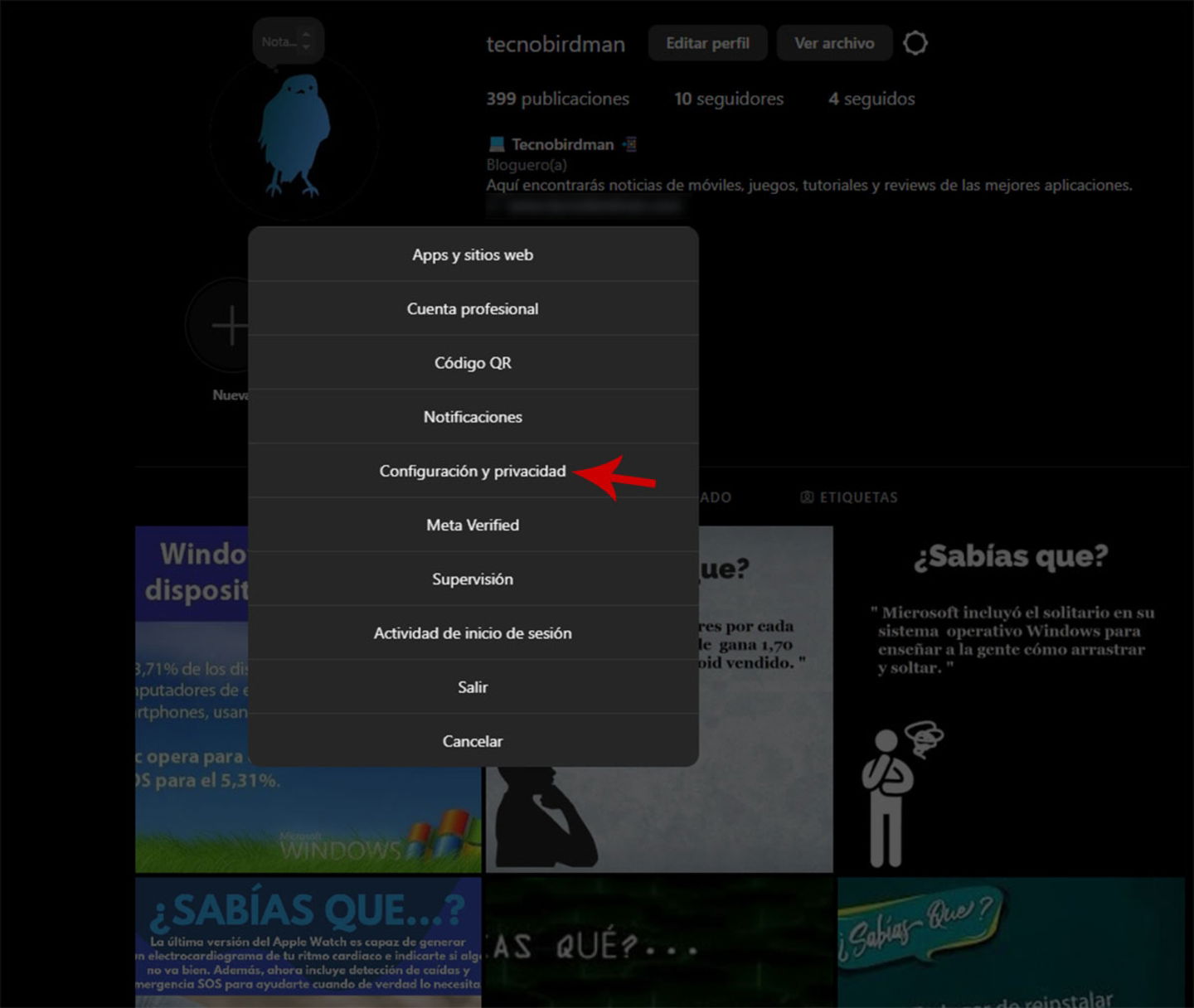Open the Nota bubble above profile picture
1194x1008 pixels.
pyautogui.click(x=288, y=41)
